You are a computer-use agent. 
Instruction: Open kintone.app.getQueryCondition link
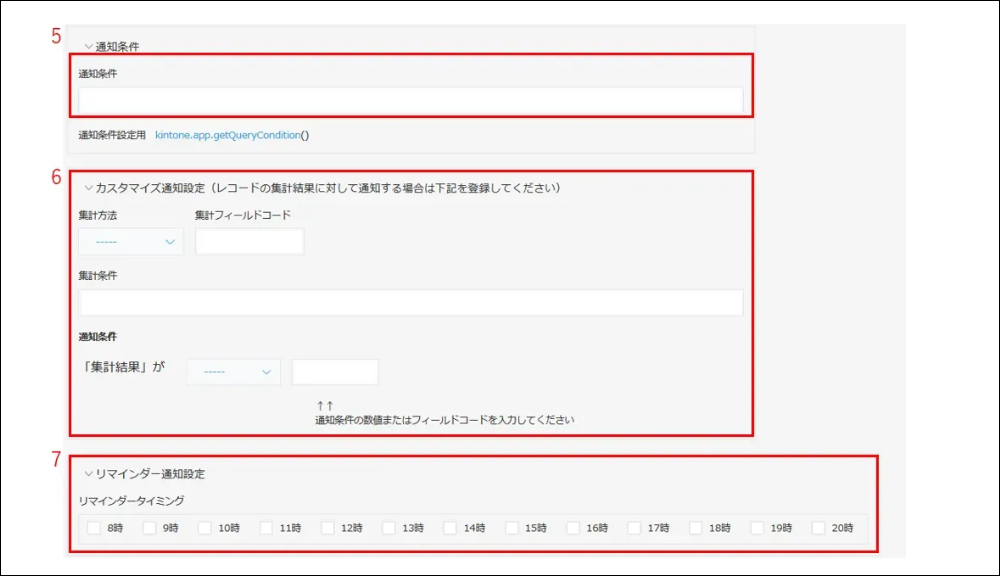(227, 135)
